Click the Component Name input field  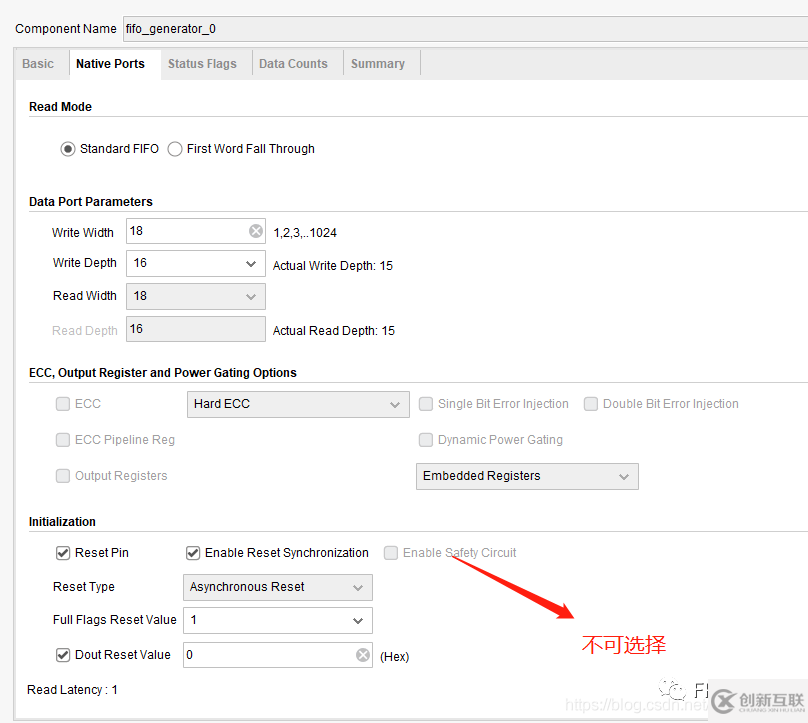point(465,29)
